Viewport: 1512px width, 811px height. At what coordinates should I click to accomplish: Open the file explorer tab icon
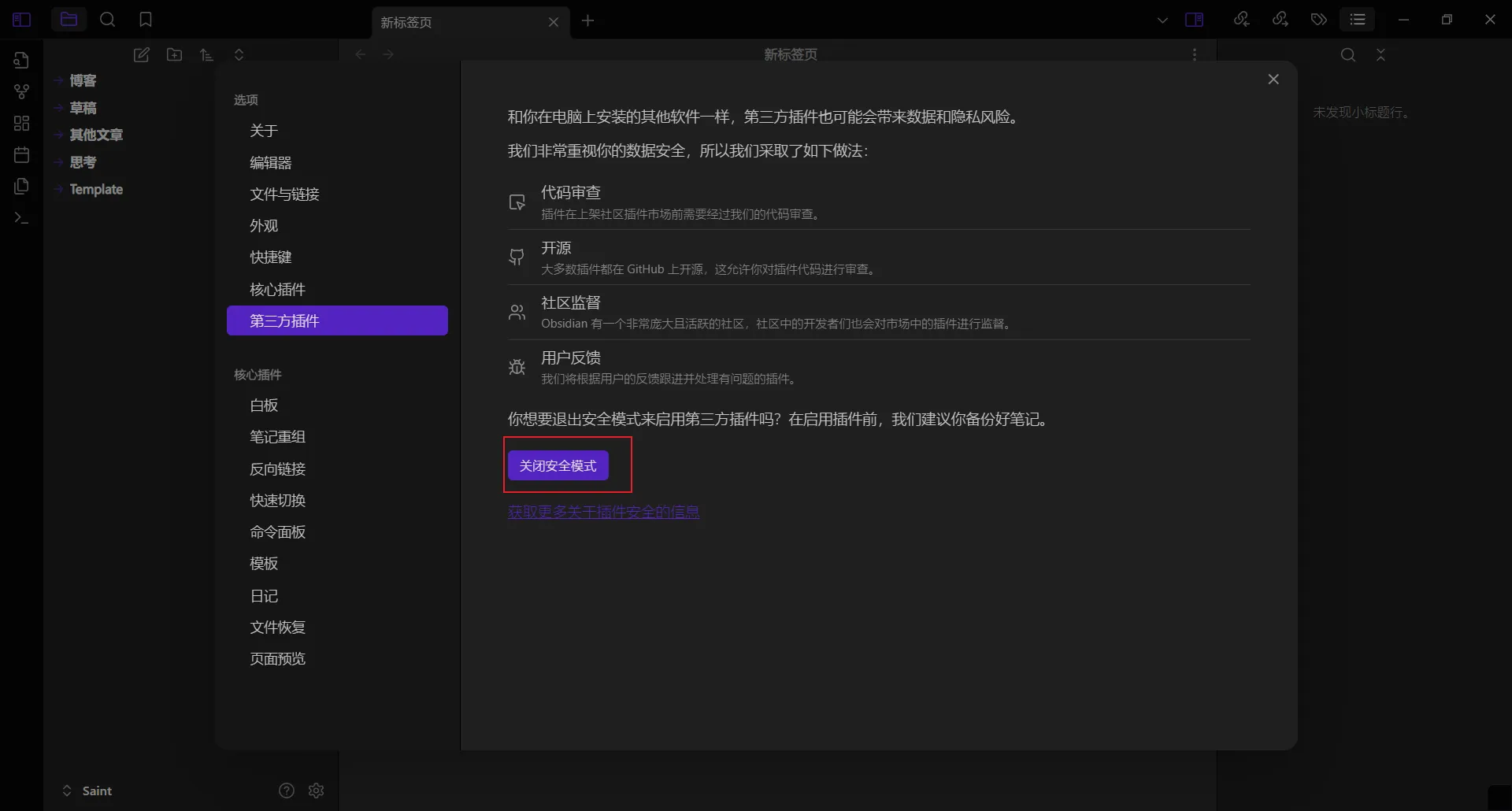tap(69, 20)
